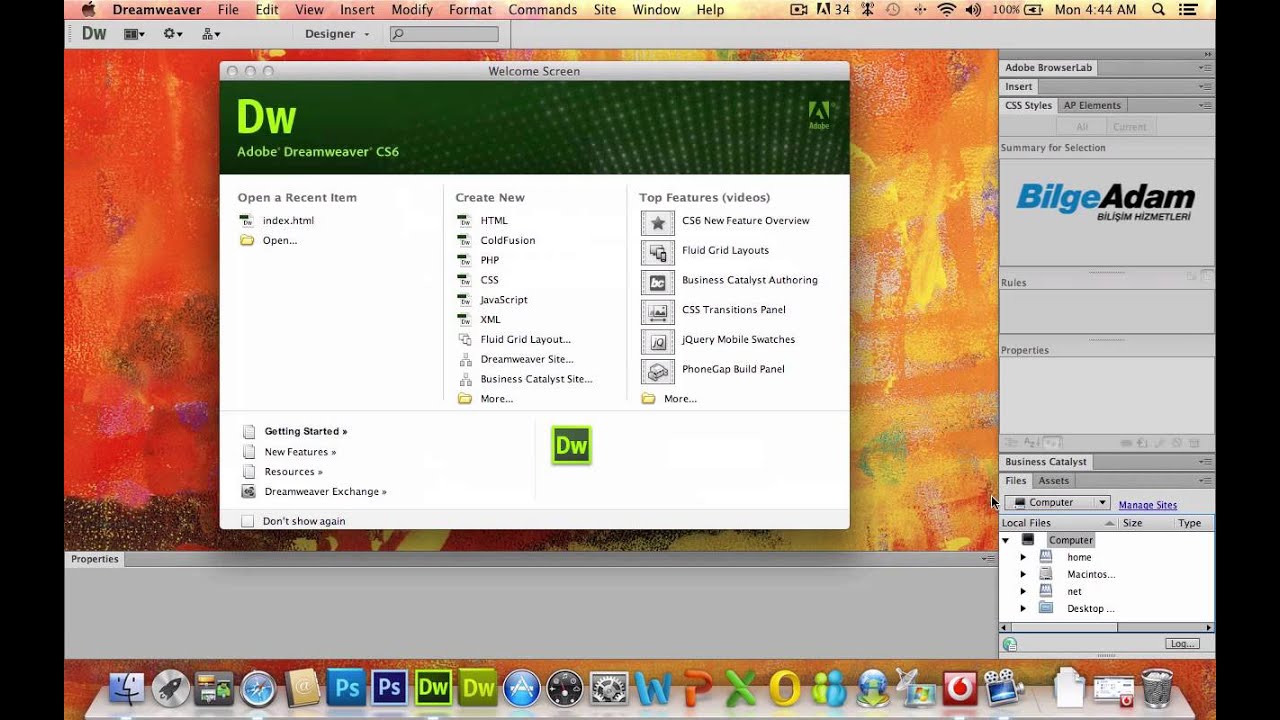Click the Log... button
Image resolution: width=1280 pixels, height=720 pixels.
click(1182, 644)
